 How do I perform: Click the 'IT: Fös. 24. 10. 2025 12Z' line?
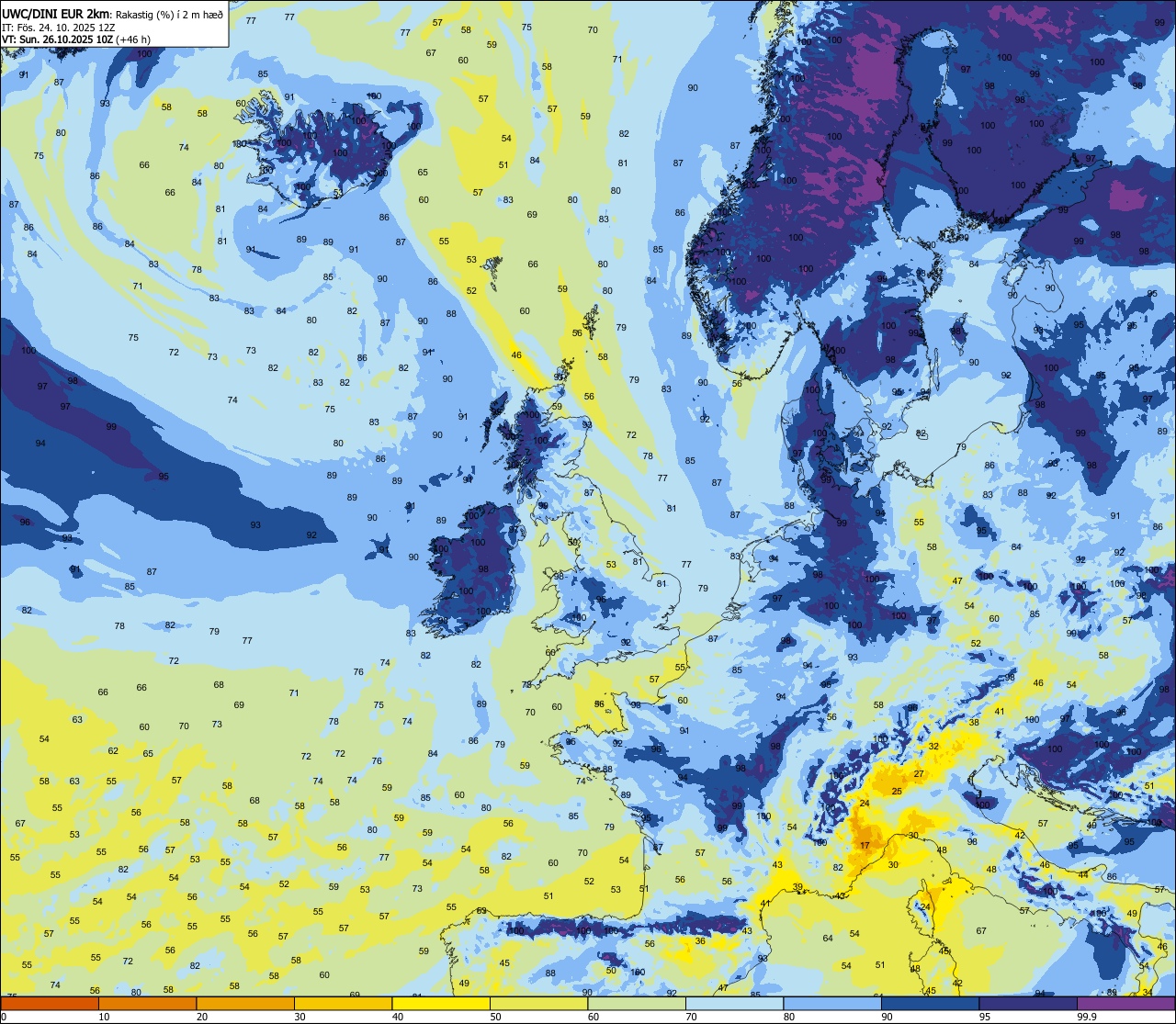(x=58, y=27)
